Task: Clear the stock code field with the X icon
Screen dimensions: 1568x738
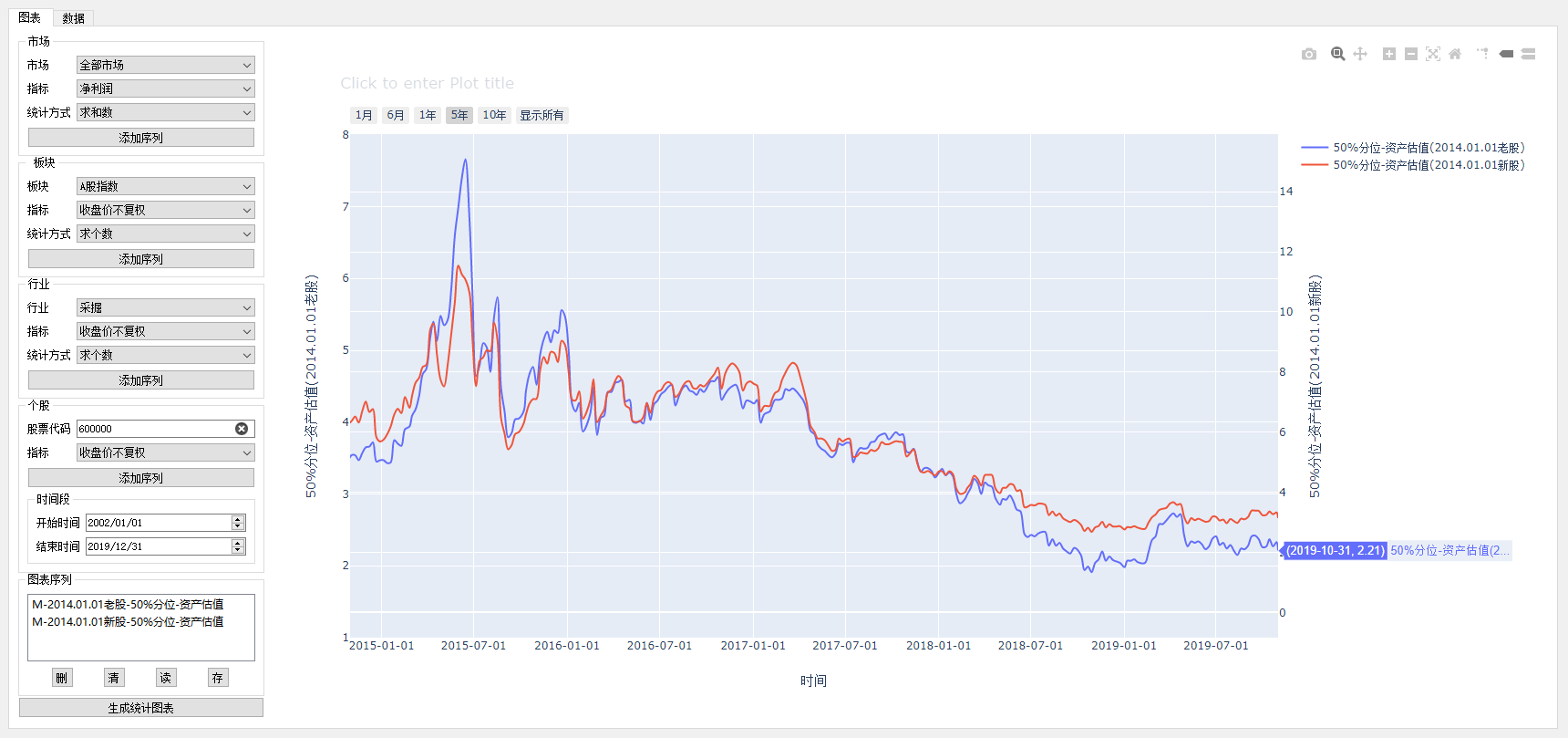Action: click(242, 429)
